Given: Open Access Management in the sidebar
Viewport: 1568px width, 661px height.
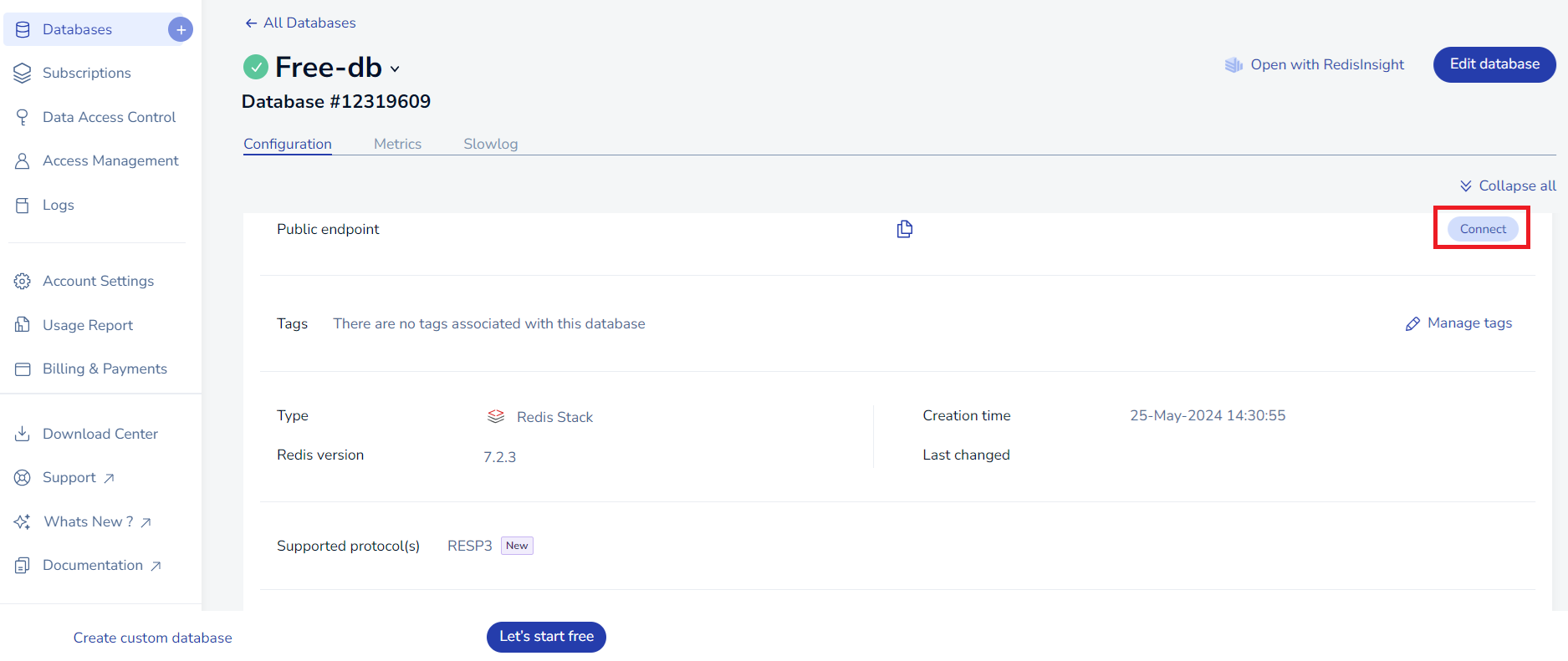Looking at the screenshot, I should [x=110, y=160].
